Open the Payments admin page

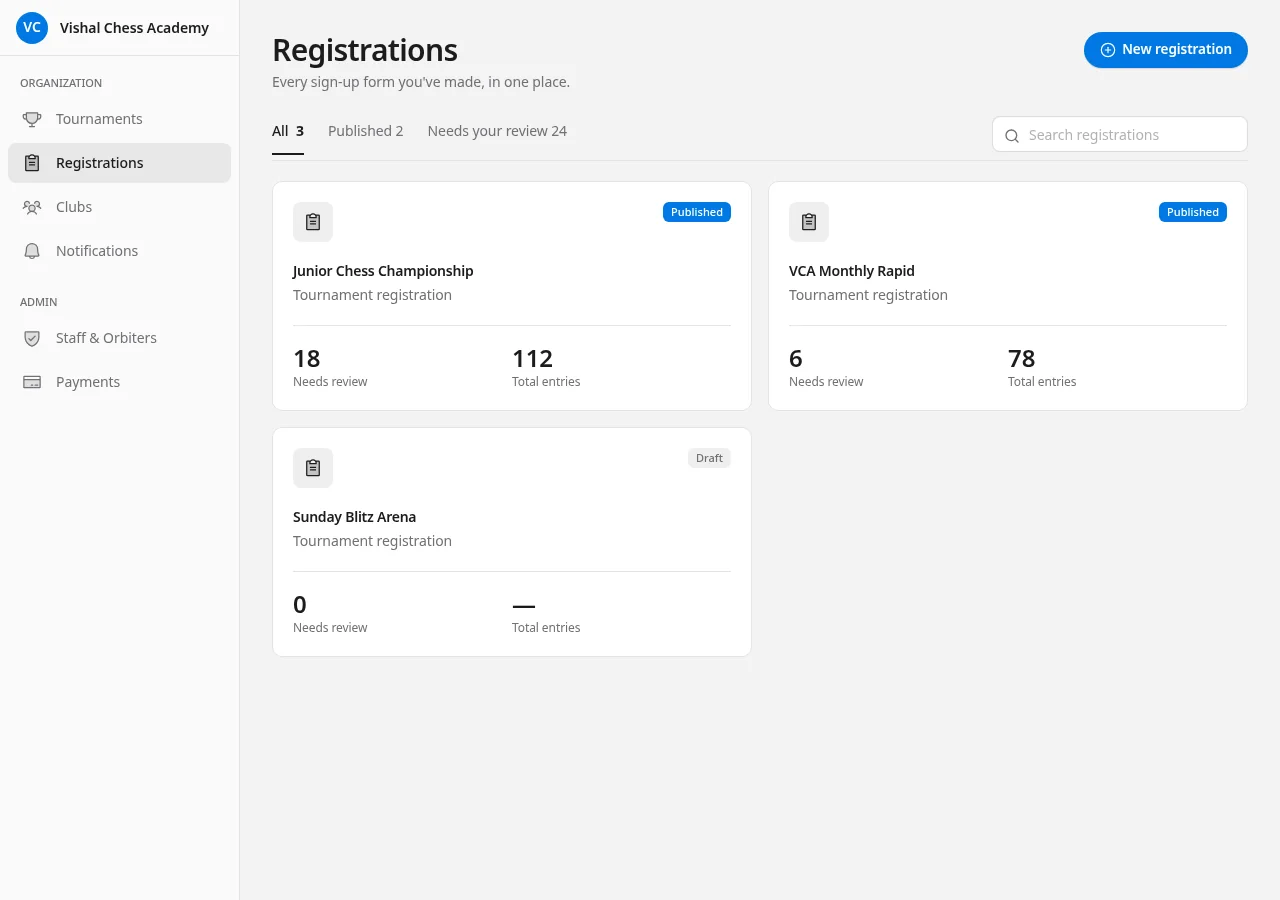click(120, 382)
